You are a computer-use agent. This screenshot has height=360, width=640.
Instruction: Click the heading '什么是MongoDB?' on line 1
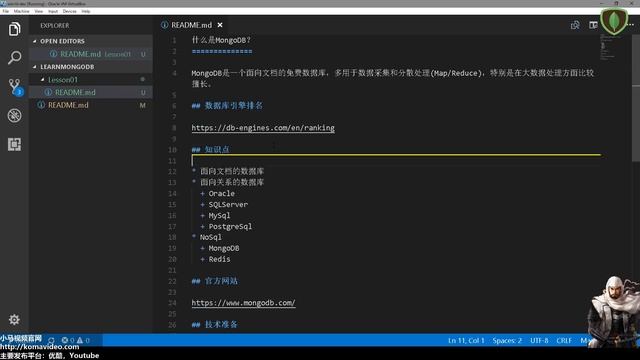[221, 40]
